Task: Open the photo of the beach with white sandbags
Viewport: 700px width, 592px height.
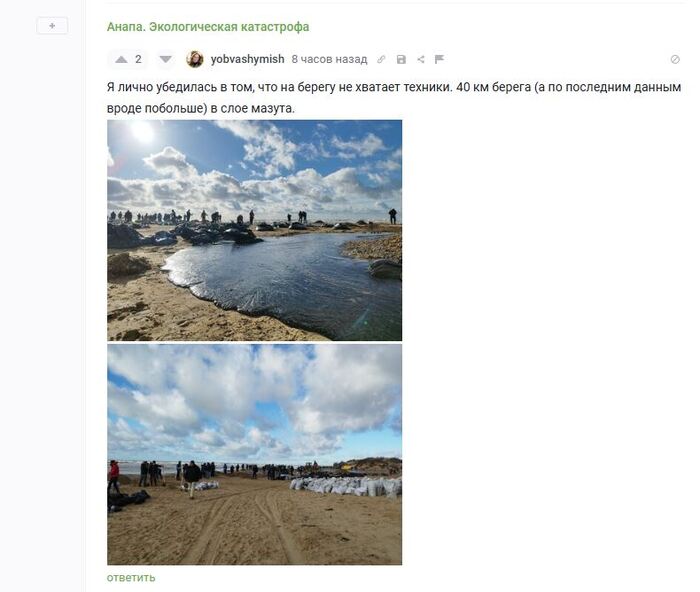Action: click(x=254, y=454)
